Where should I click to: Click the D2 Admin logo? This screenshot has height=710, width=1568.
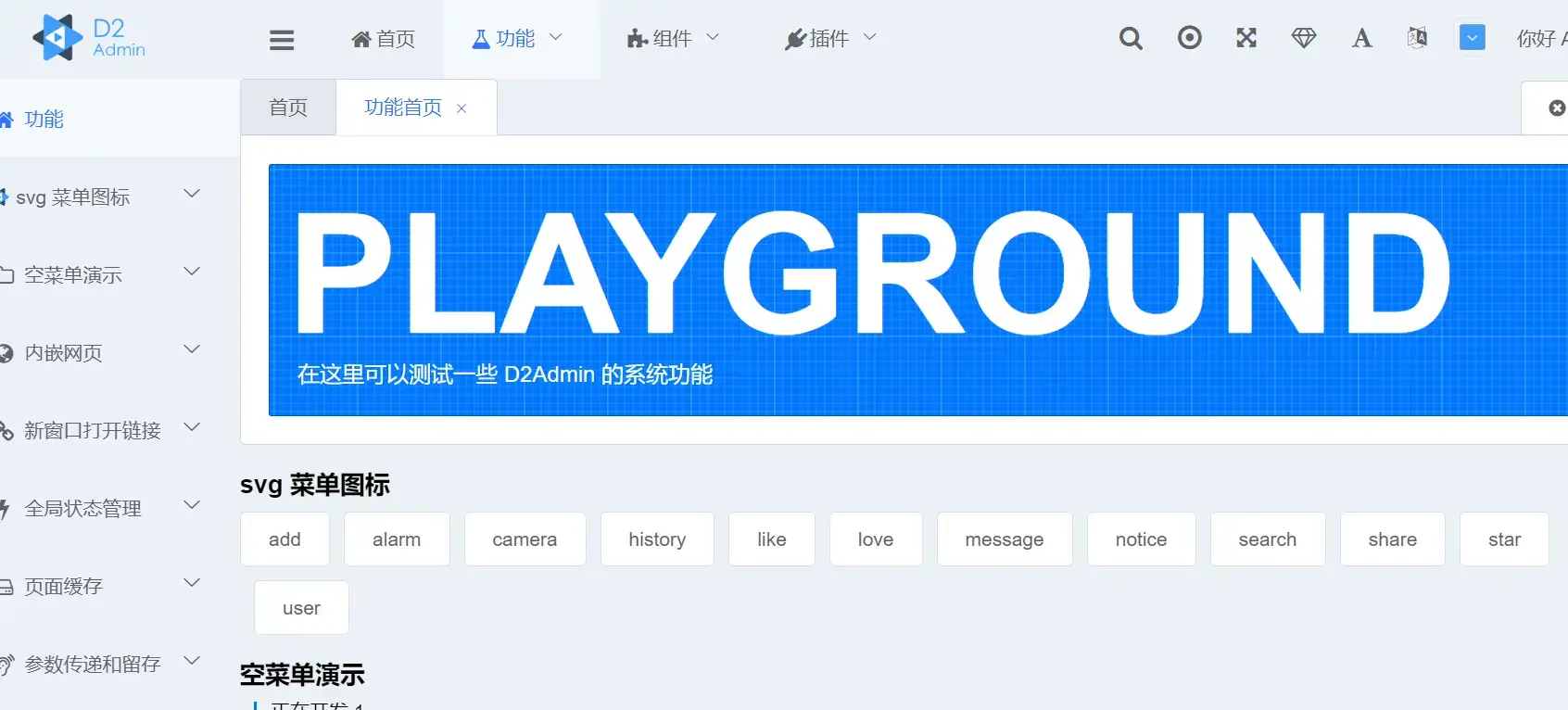coord(89,38)
